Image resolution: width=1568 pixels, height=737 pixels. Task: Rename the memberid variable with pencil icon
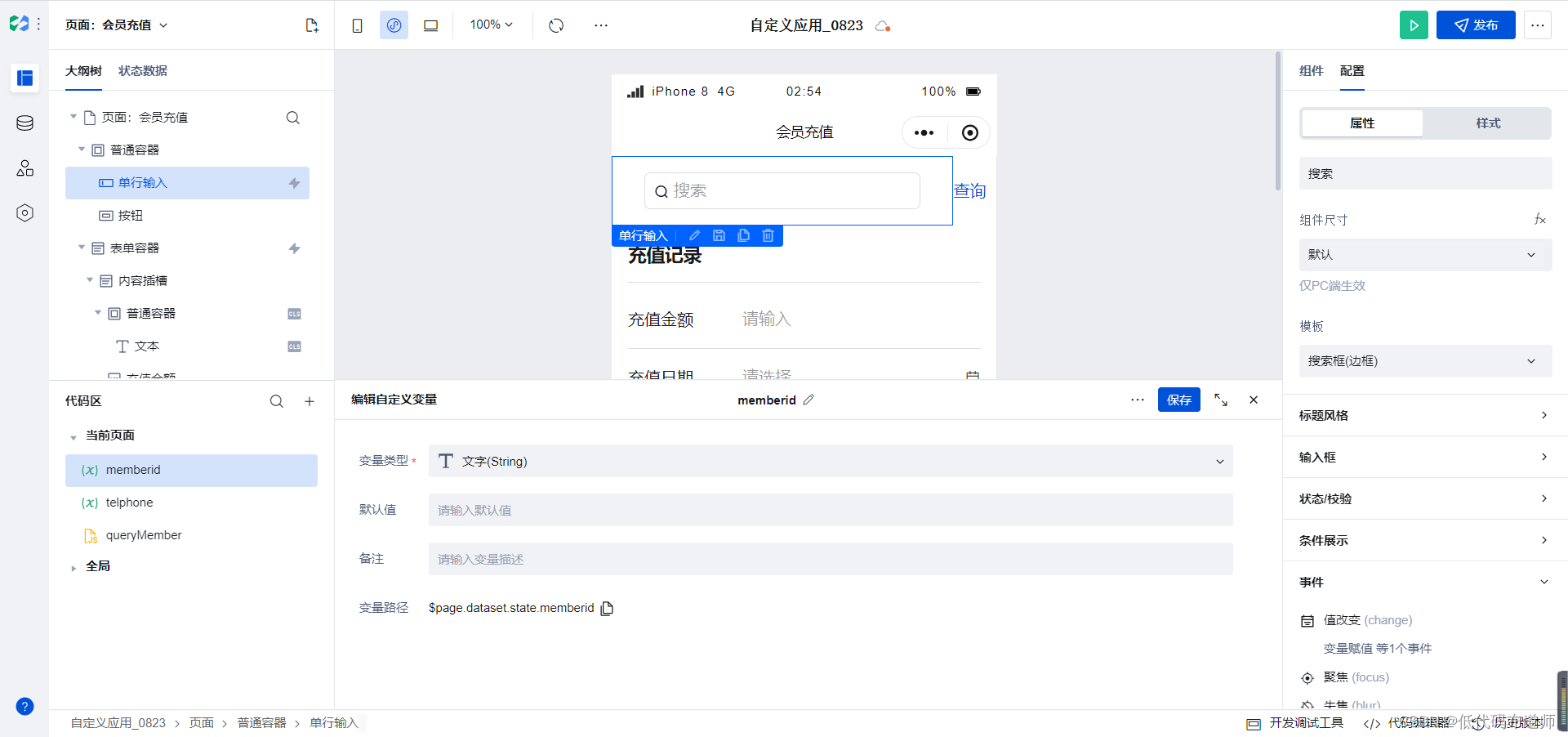(808, 400)
